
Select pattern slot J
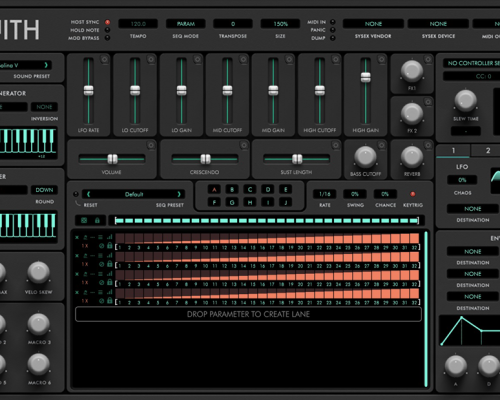(286, 202)
